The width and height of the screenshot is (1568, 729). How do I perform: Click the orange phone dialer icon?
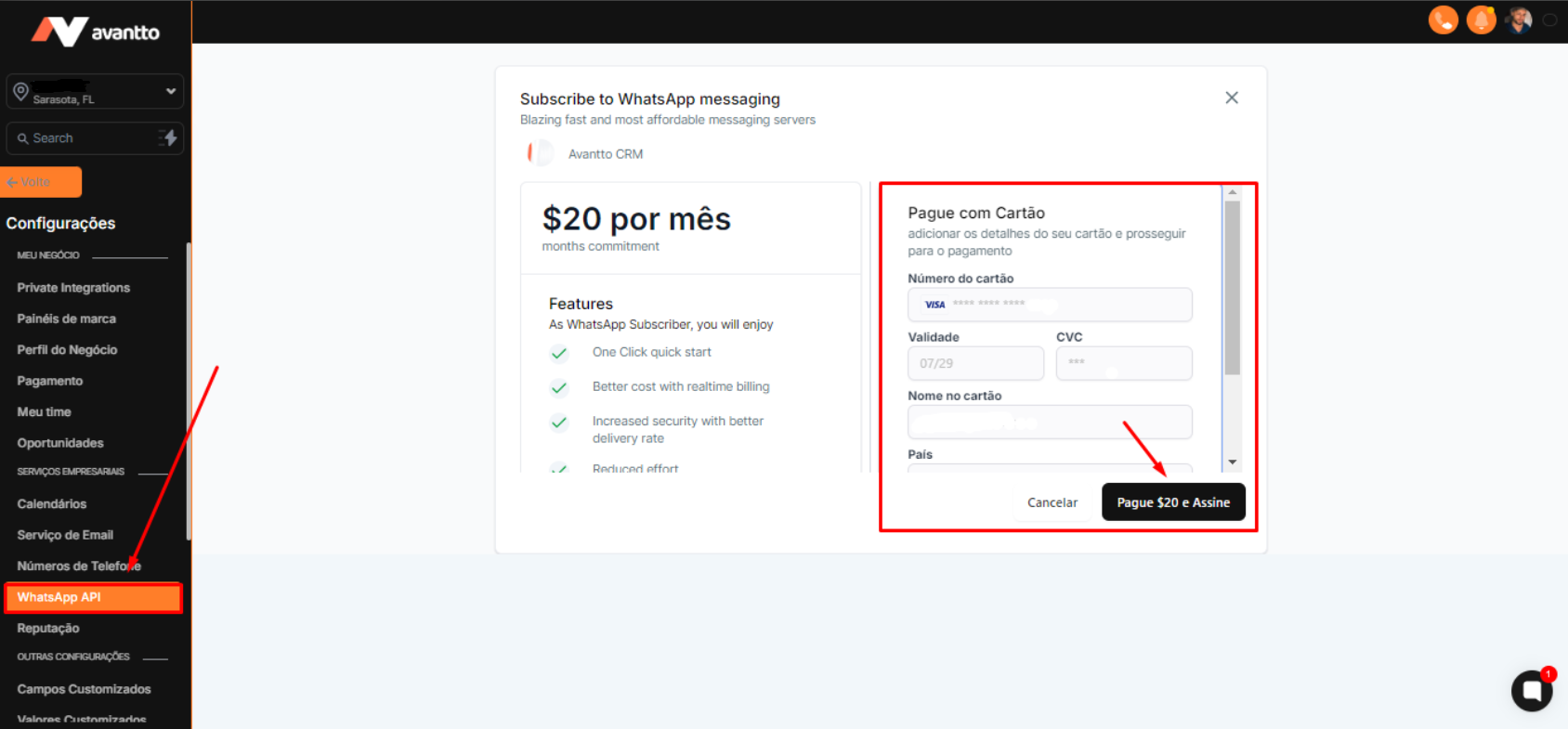[1443, 20]
